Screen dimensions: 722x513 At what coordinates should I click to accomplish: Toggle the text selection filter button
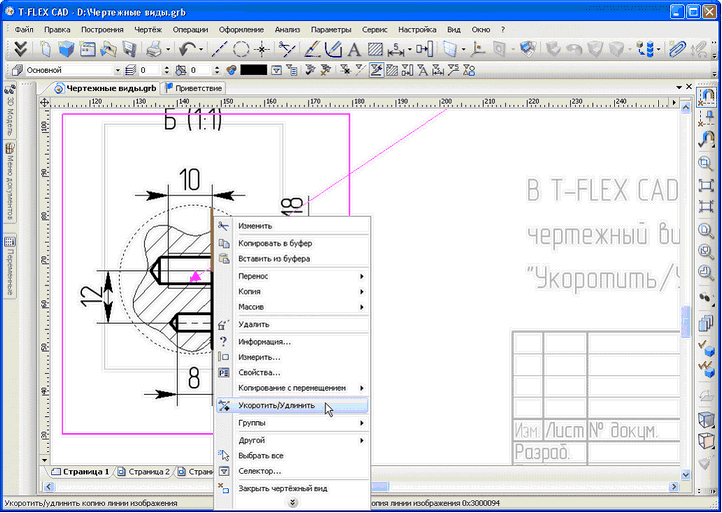pos(422,70)
